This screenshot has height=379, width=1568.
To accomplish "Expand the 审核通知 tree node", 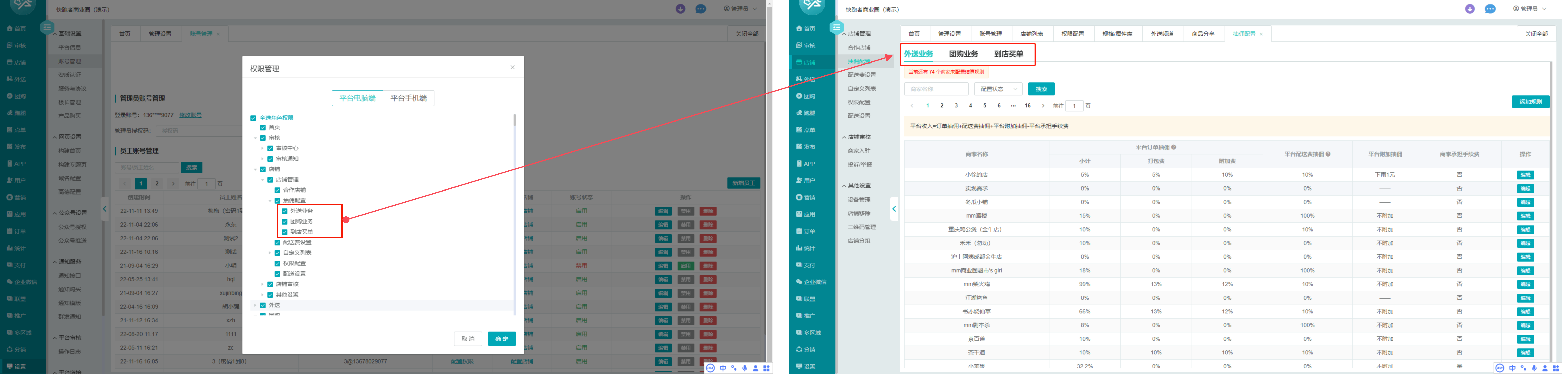I will 263,159.
